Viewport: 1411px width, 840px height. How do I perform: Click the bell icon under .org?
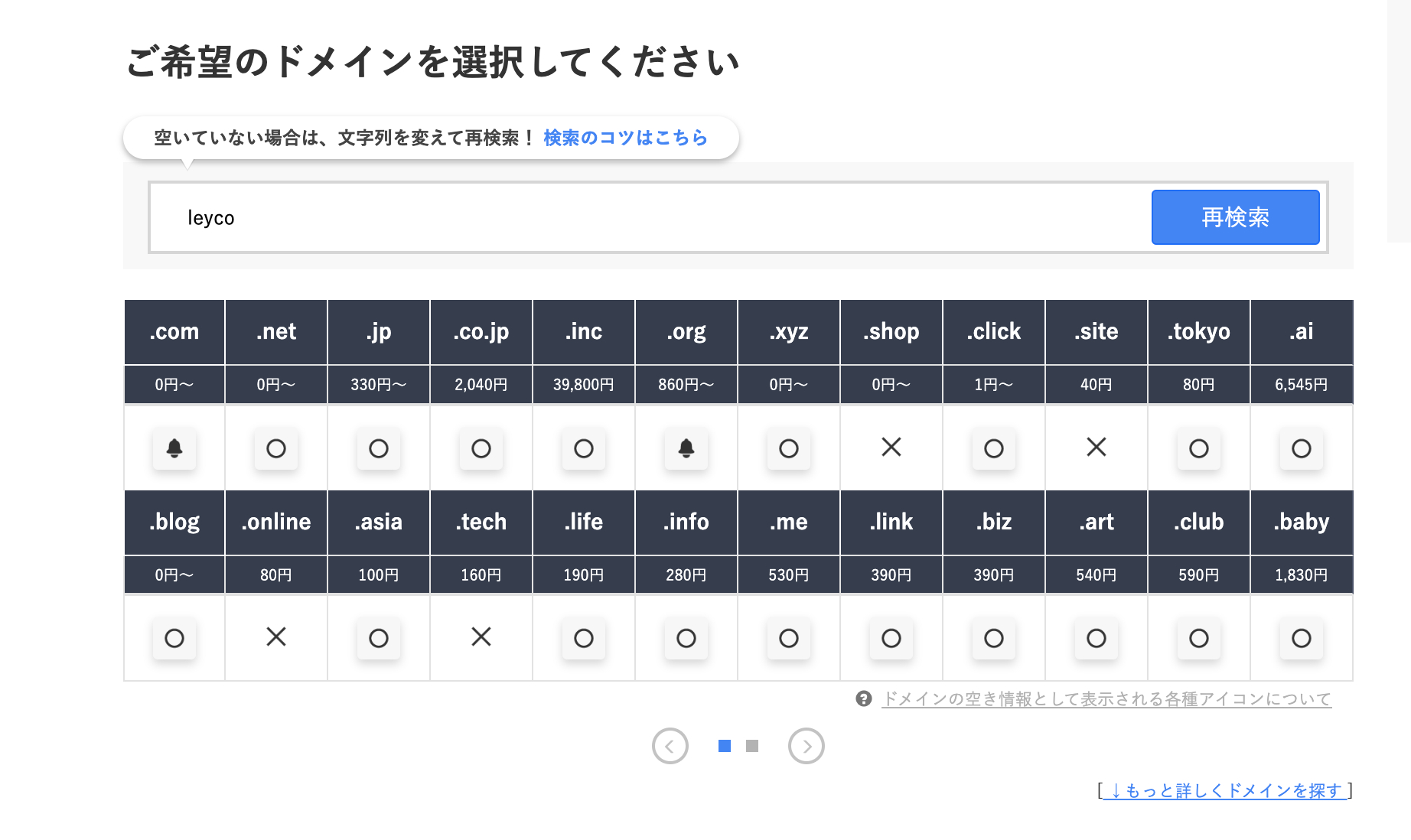pos(686,449)
